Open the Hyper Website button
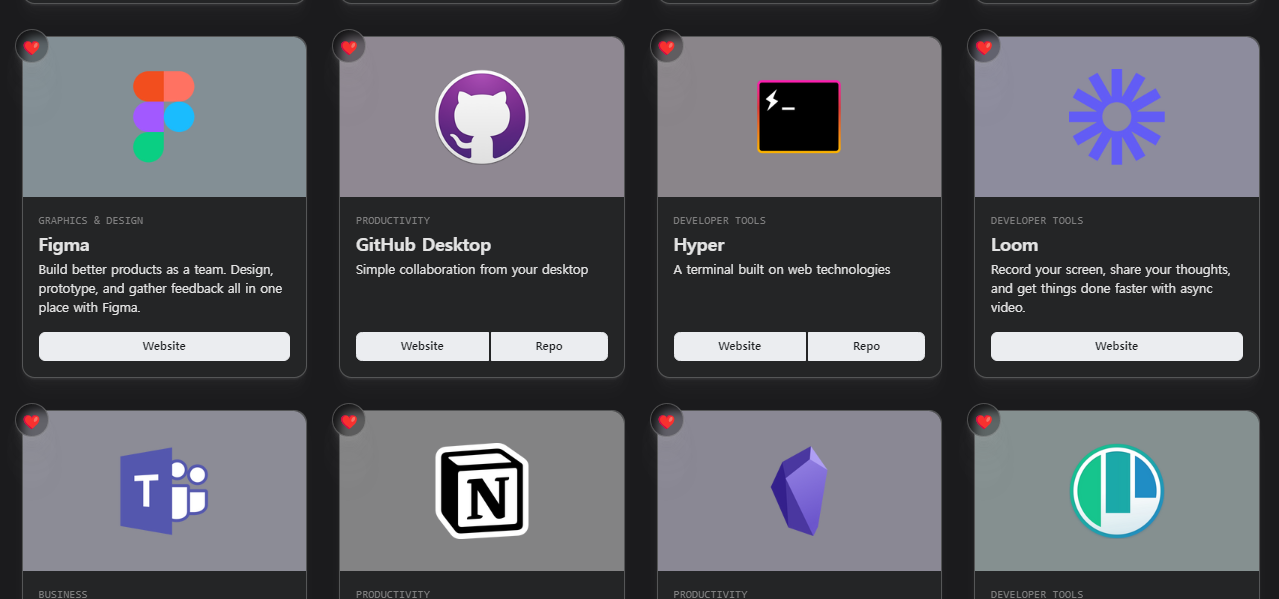This screenshot has height=599, width=1279. (740, 346)
